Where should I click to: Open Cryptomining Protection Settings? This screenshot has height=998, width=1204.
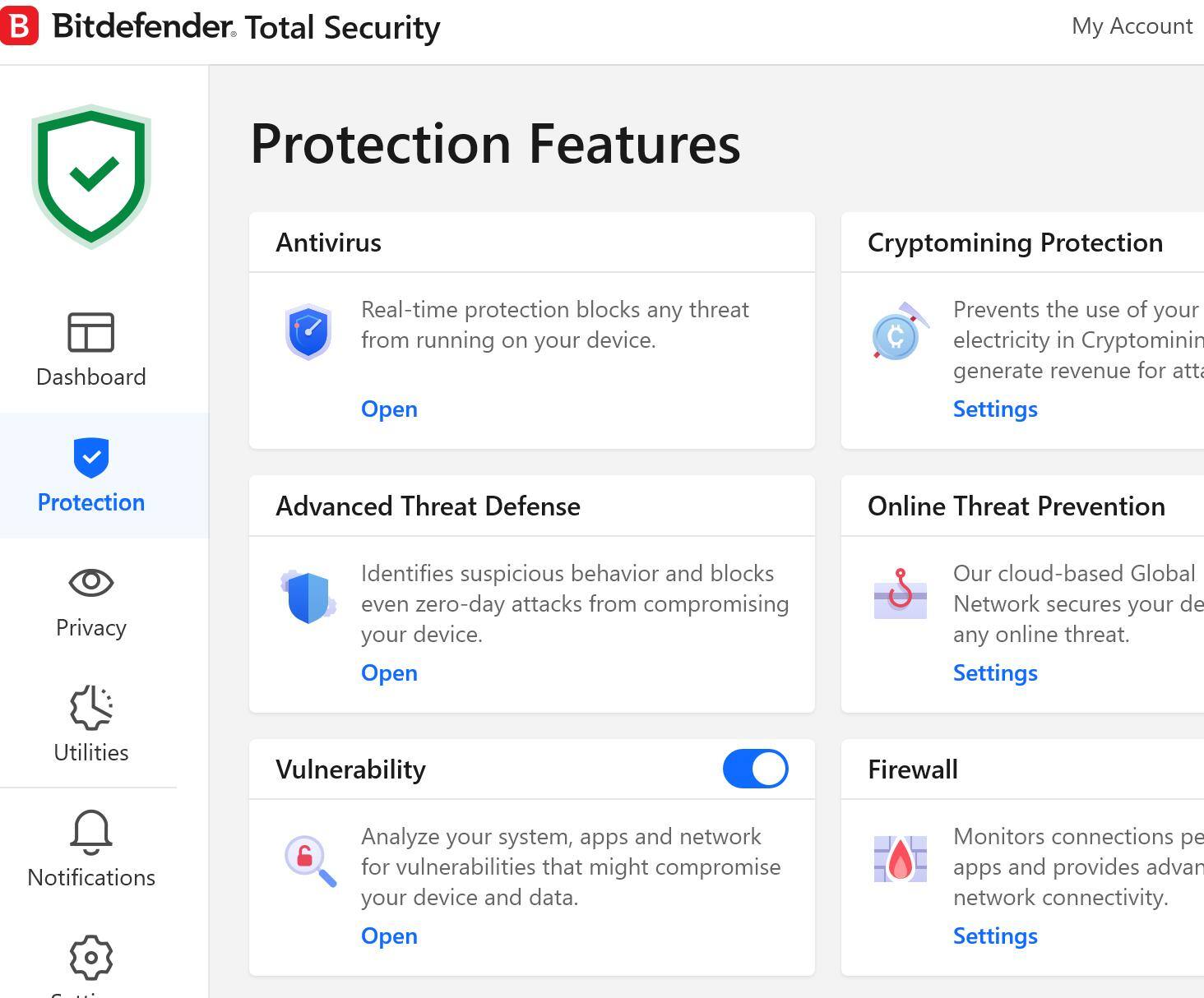point(995,409)
